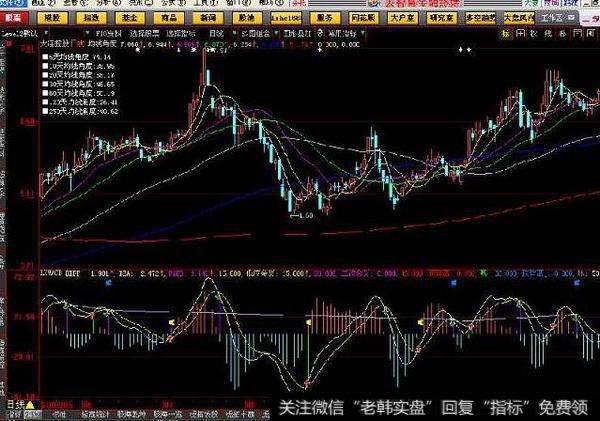600x421 pixels.
Task: Click the rightmost icon in chart icon strip
Action: click(593, 32)
